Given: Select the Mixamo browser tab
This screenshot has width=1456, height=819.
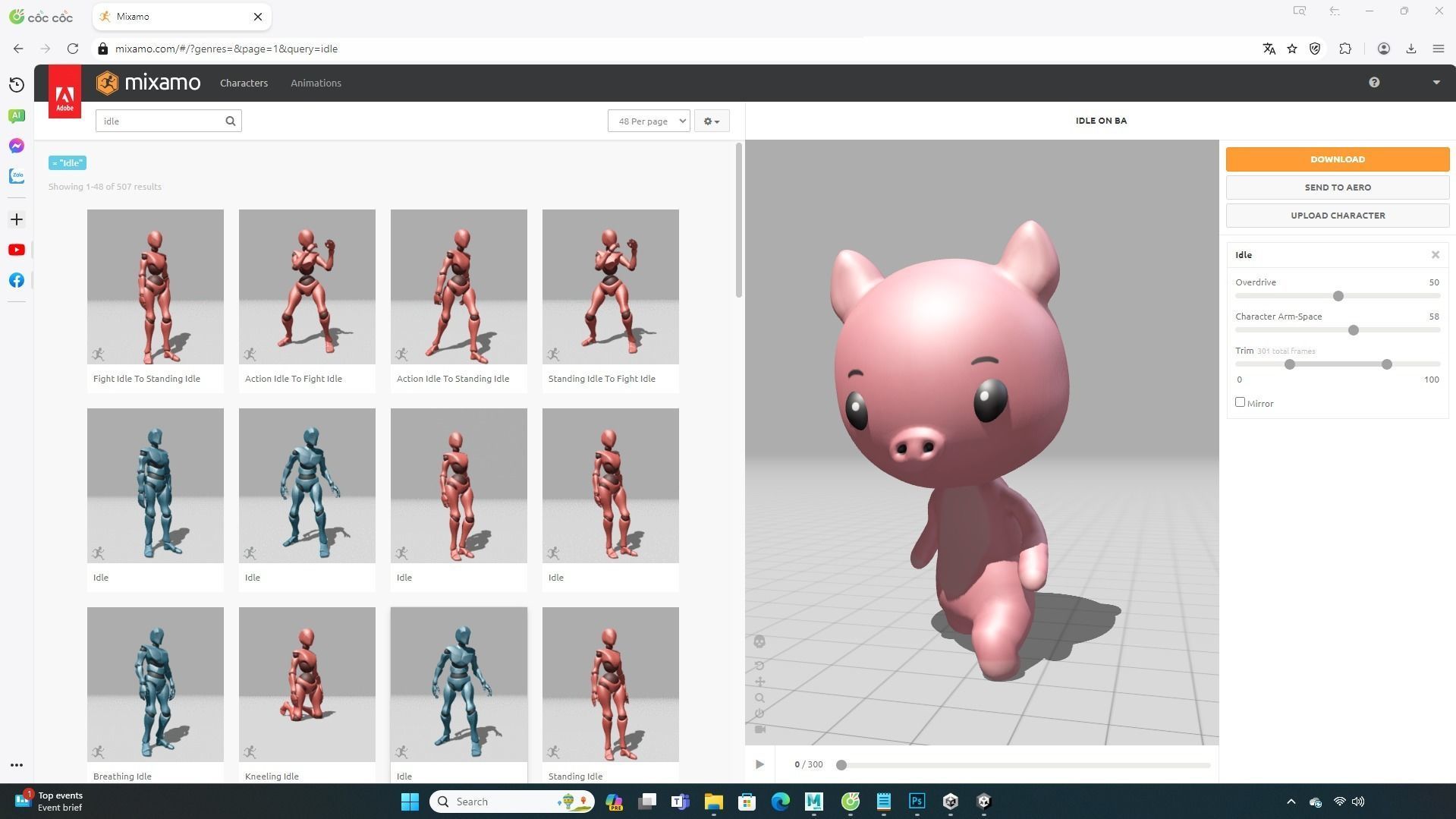Looking at the screenshot, I should [181, 17].
